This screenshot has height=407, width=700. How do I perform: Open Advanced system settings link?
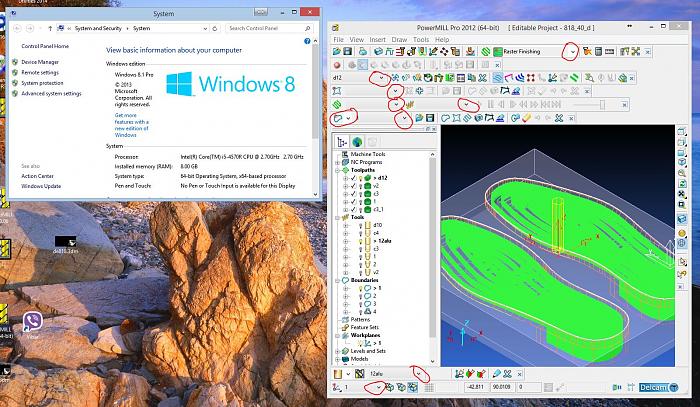[51, 93]
